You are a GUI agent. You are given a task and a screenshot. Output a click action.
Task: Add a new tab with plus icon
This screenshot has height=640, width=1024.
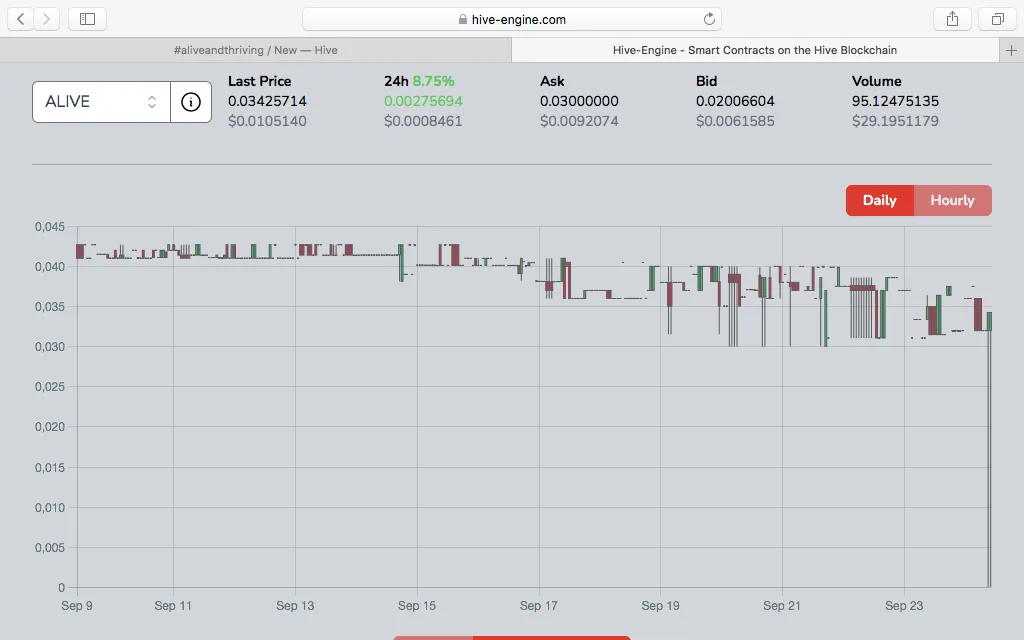tap(1011, 50)
